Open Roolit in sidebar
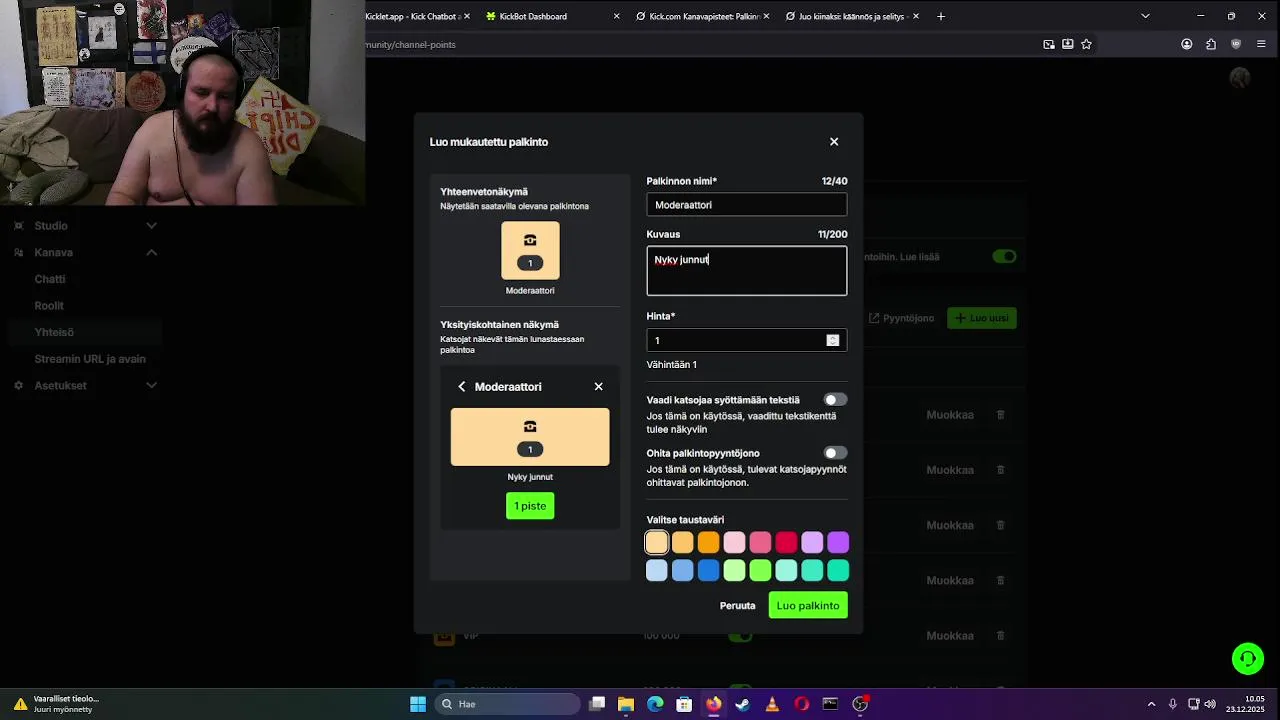1280x720 pixels. click(49, 306)
